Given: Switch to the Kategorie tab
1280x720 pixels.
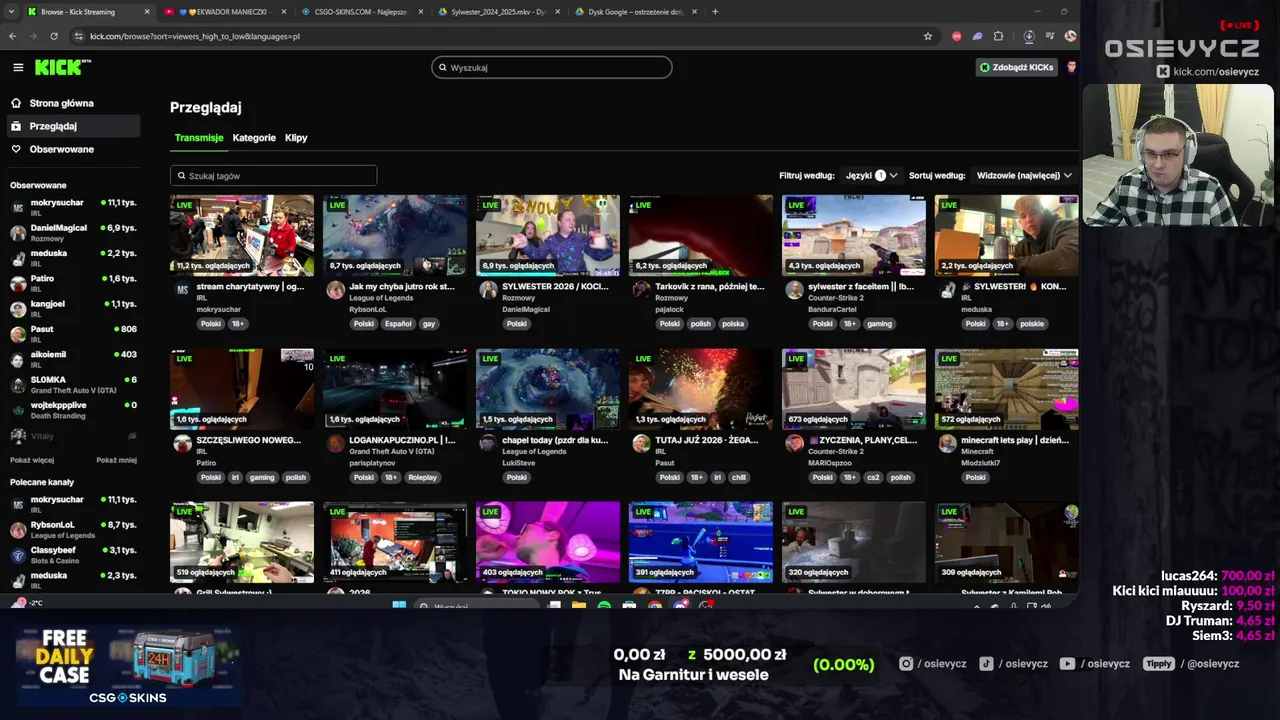Looking at the screenshot, I should pyautogui.click(x=254, y=138).
